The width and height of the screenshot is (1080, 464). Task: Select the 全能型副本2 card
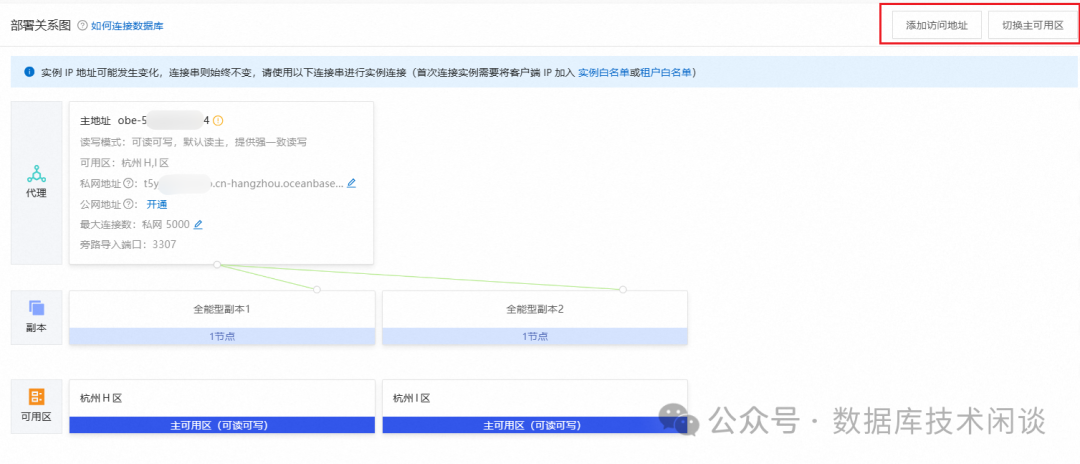[534, 317]
